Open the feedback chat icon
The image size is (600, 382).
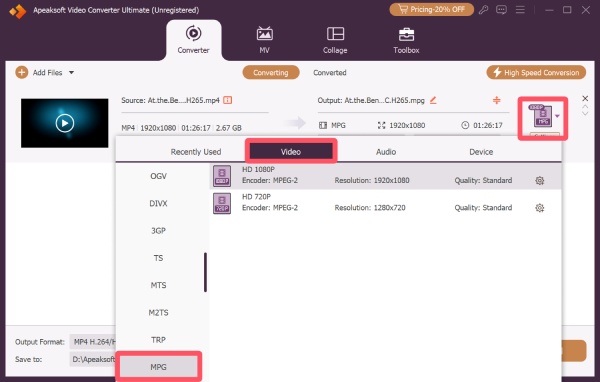(501, 10)
